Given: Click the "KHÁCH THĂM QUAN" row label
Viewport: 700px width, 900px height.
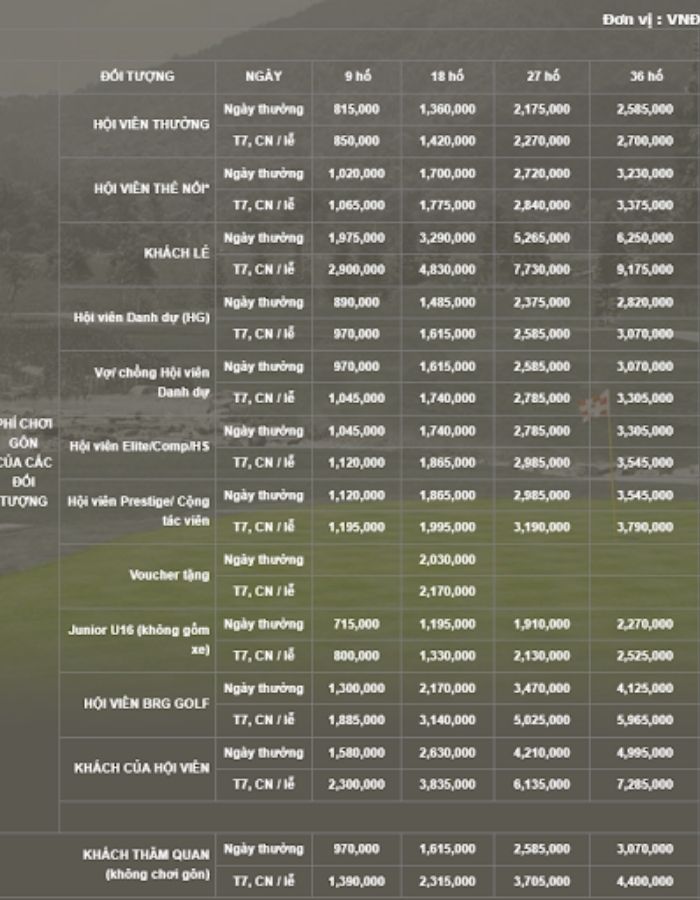Looking at the screenshot, I should pos(146,855).
